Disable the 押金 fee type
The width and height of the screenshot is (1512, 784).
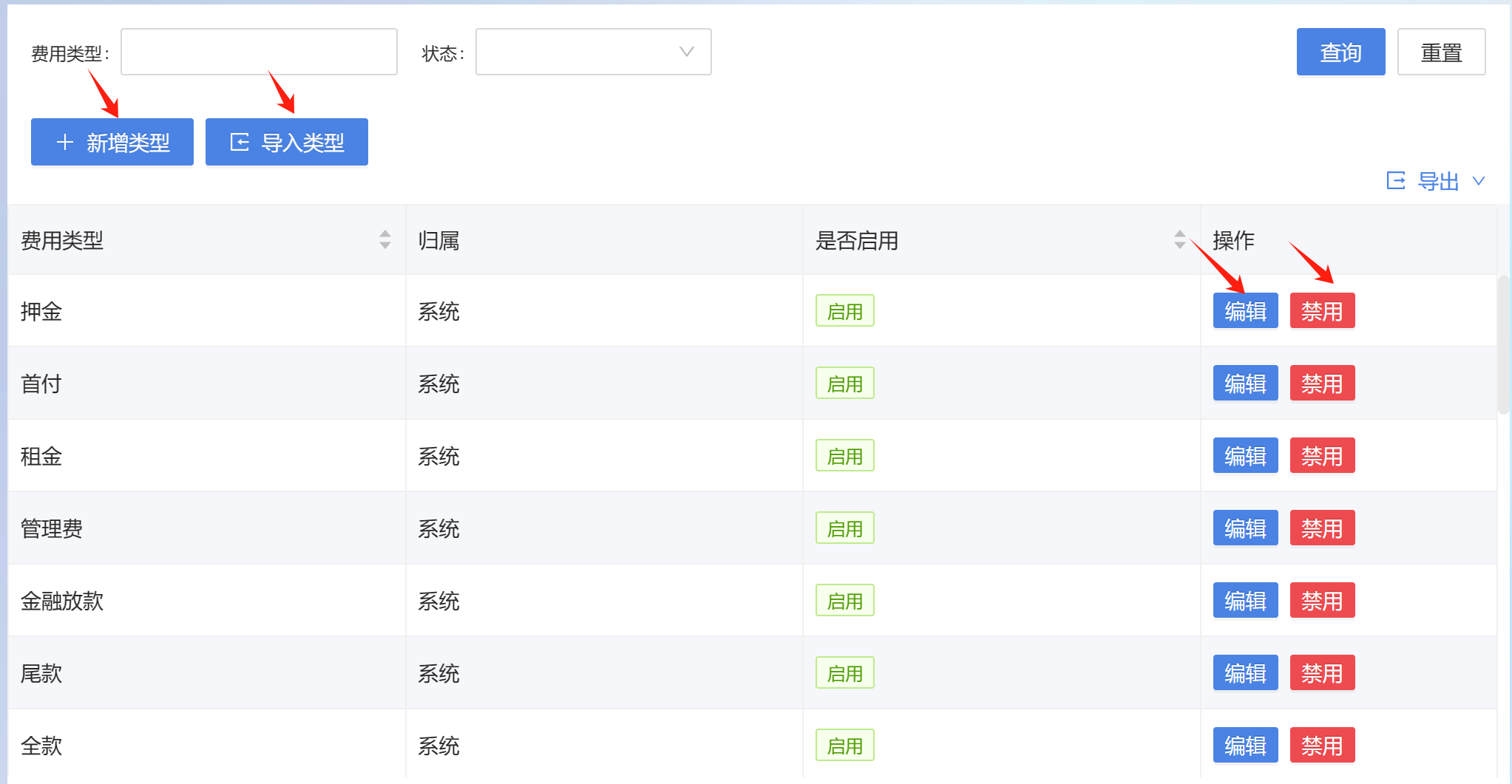[1322, 311]
